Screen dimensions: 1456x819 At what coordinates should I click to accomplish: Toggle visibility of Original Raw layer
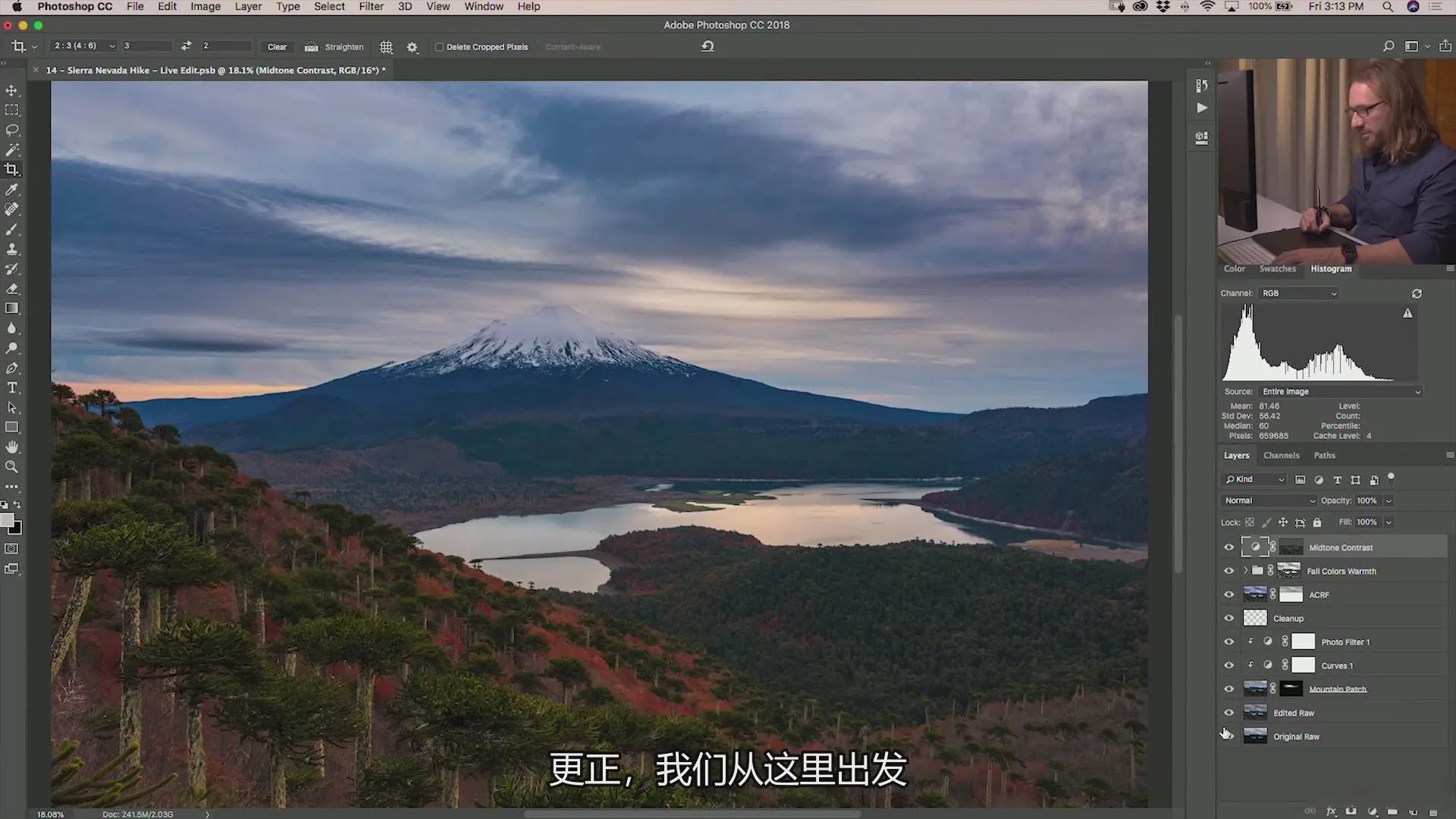click(1229, 736)
